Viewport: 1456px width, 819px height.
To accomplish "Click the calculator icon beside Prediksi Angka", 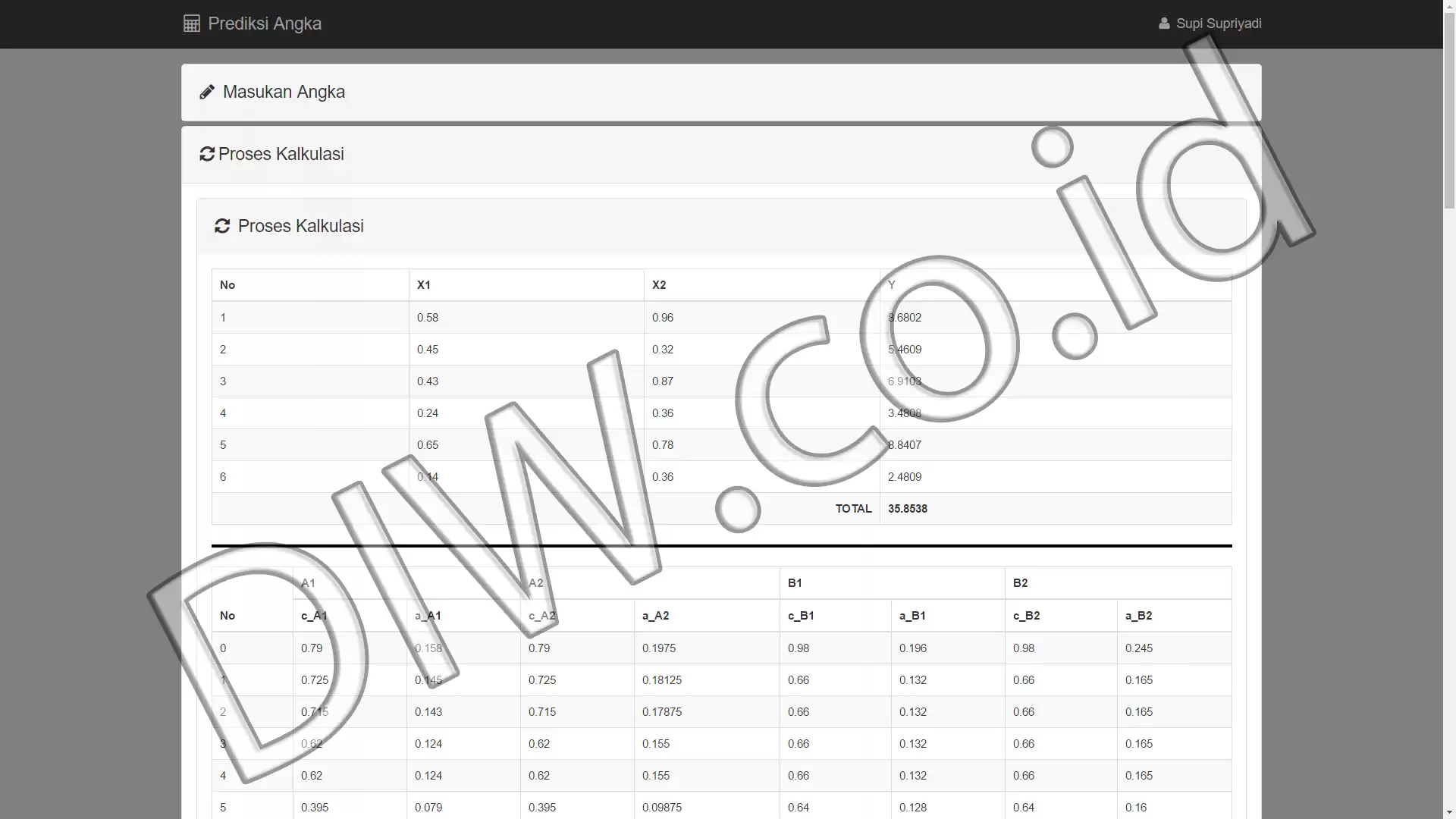I will pos(192,24).
